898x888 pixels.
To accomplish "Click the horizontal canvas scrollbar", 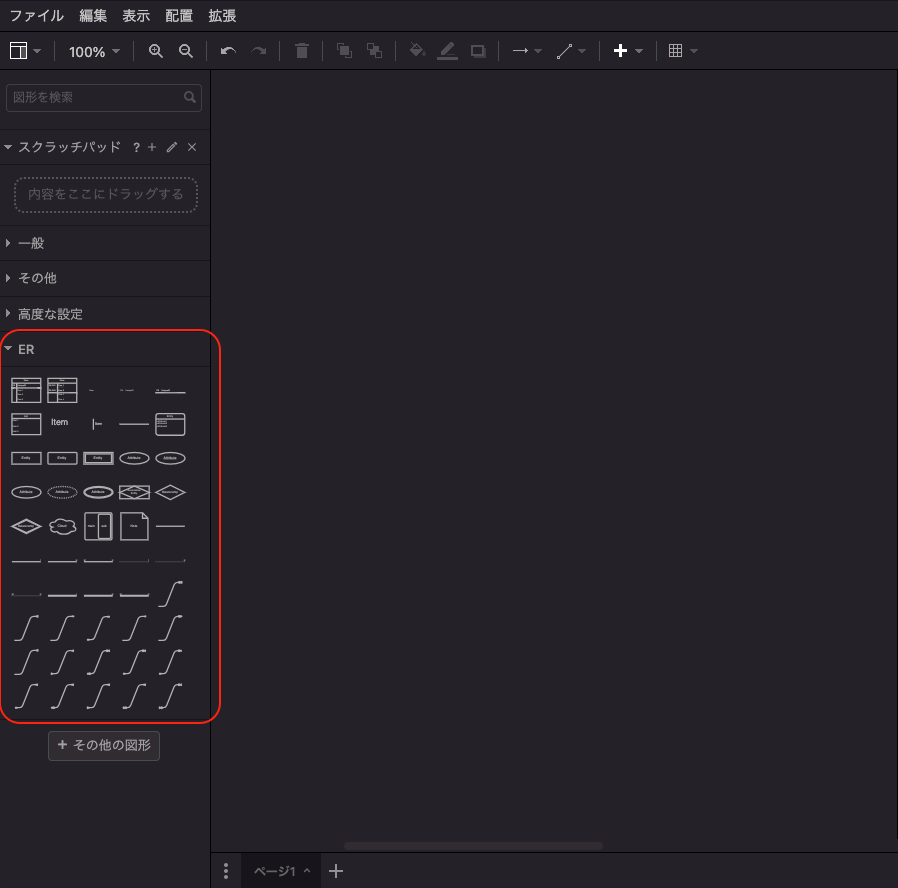I will [473, 846].
